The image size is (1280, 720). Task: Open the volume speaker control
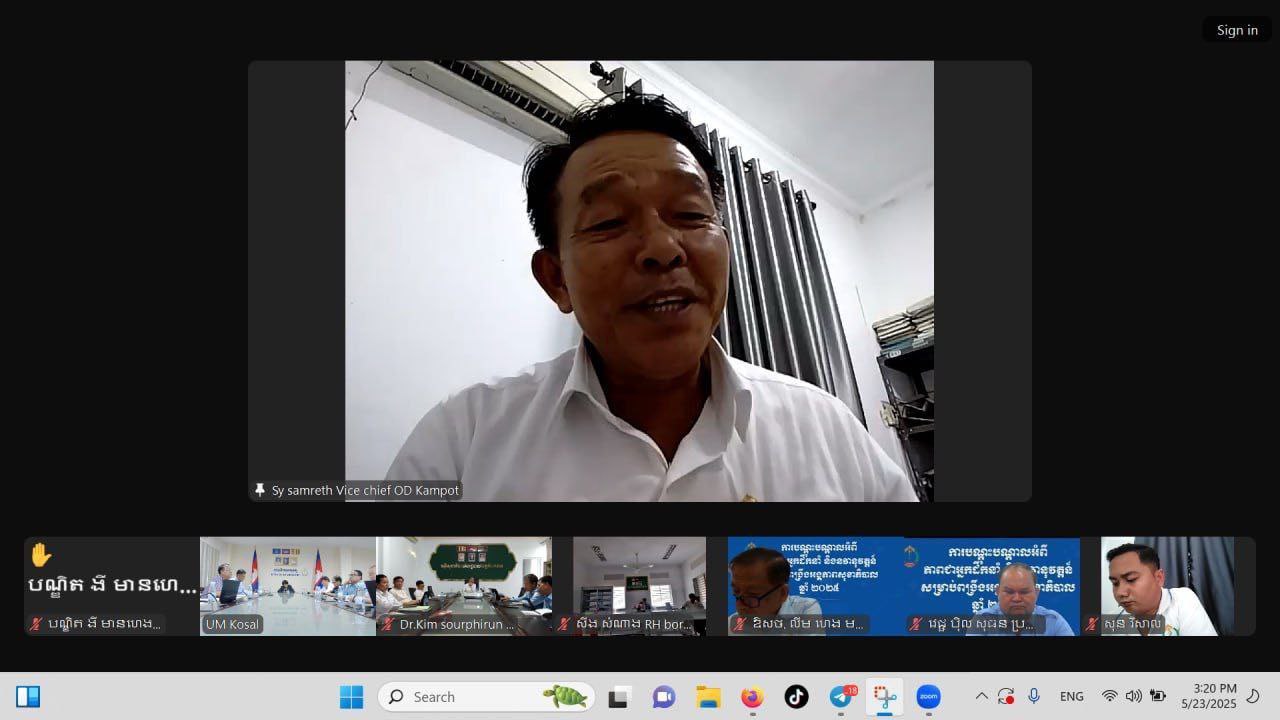click(x=1133, y=696)
